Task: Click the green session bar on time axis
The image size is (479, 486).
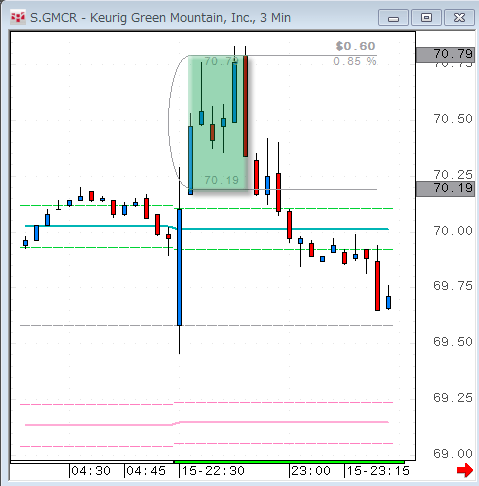Action: tap(289, 462)
